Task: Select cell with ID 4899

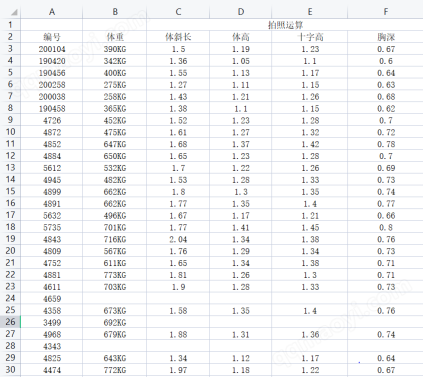Action: click(x=52, y=192)
